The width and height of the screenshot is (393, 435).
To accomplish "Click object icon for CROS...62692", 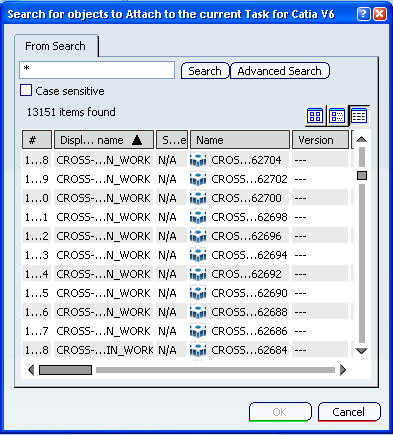I will pos(198,274).
